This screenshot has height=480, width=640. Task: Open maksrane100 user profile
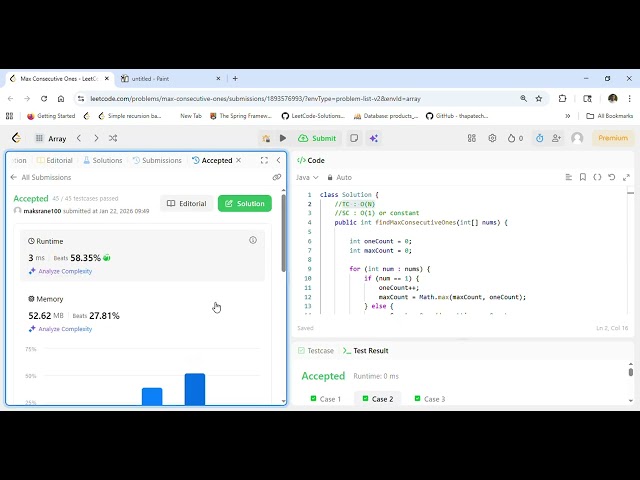42,211
